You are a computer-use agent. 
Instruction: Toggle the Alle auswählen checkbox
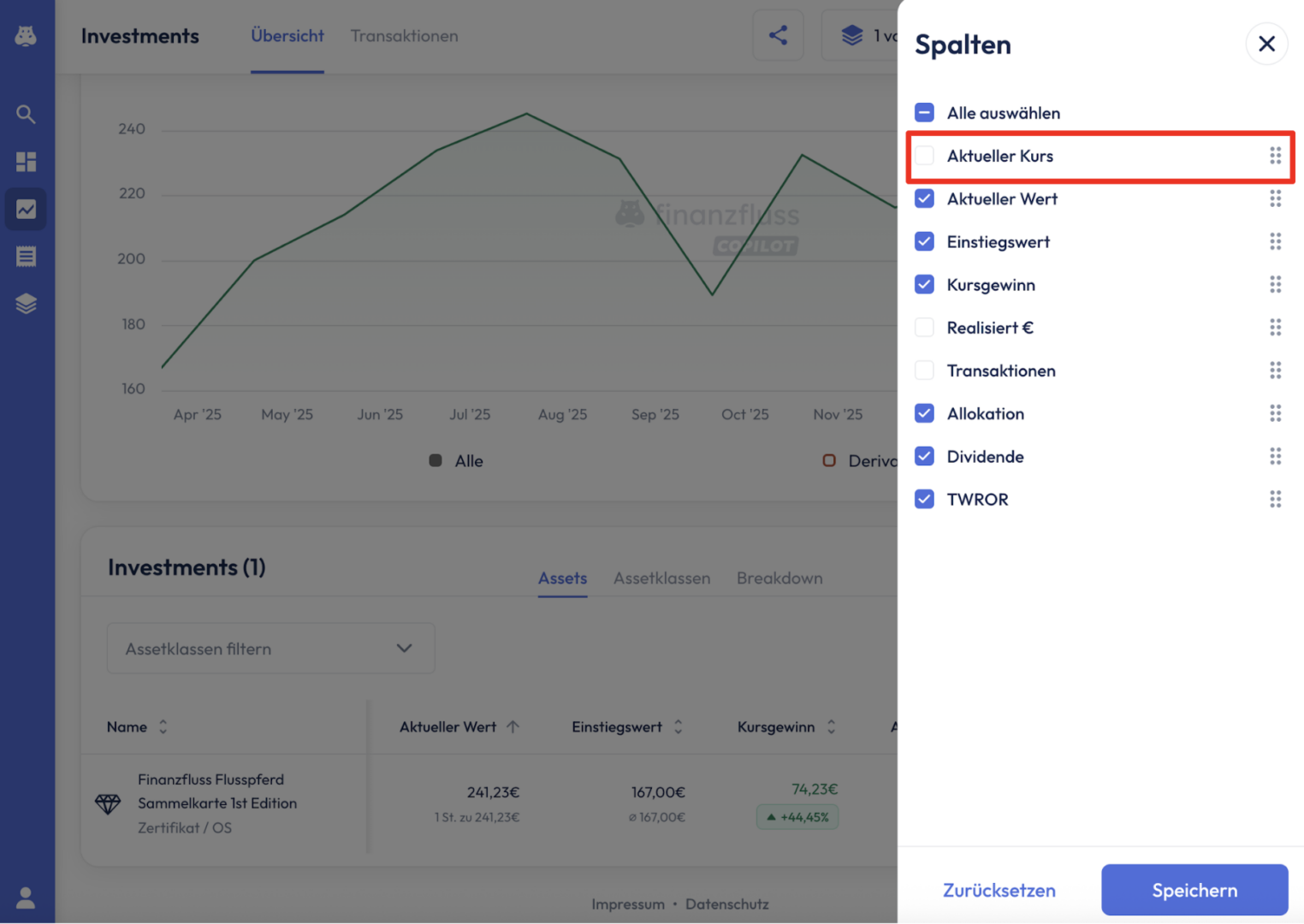point(924,113)
